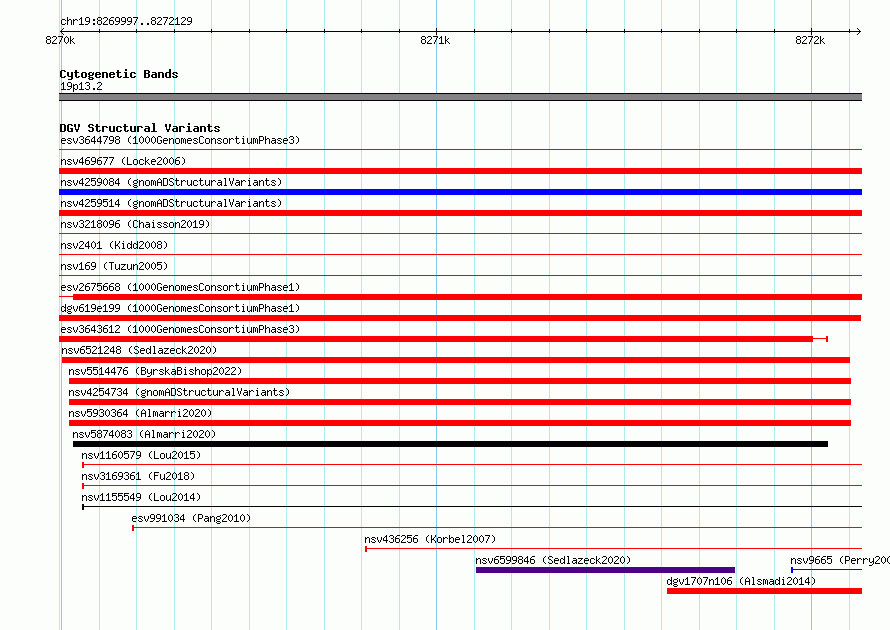
Task: Click dgv1707n106 (Alsmadi2014) label
Action: [x=741, y=581]
